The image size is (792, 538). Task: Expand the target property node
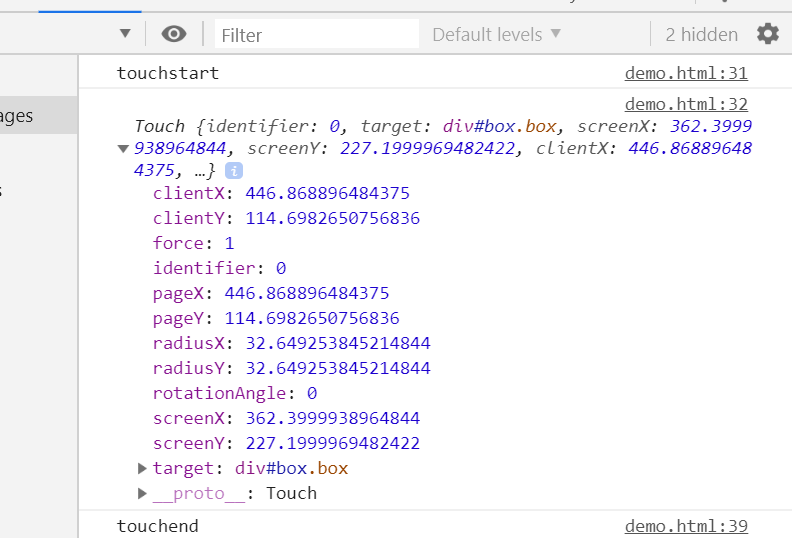(x=142, y=468)
